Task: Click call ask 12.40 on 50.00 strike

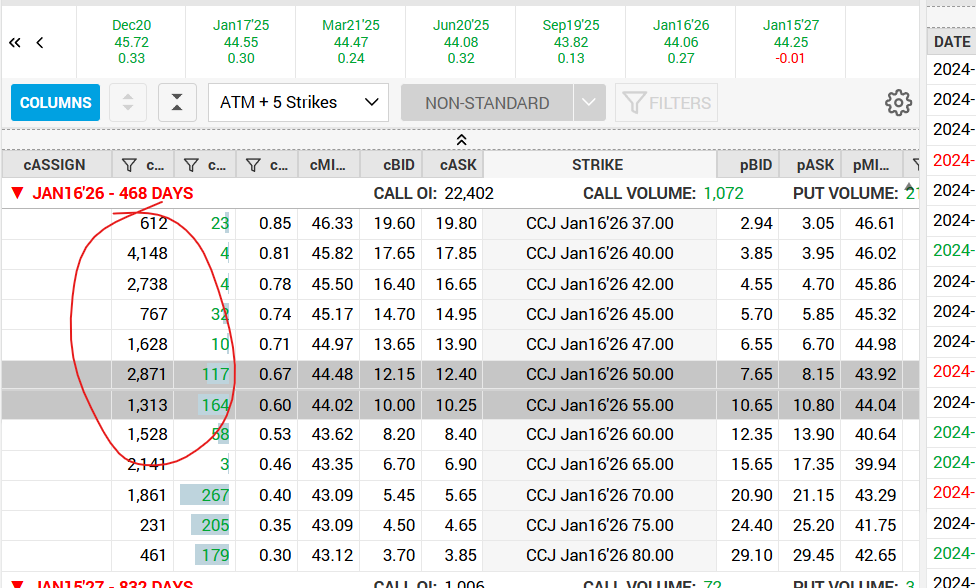Action: (456, 375)
